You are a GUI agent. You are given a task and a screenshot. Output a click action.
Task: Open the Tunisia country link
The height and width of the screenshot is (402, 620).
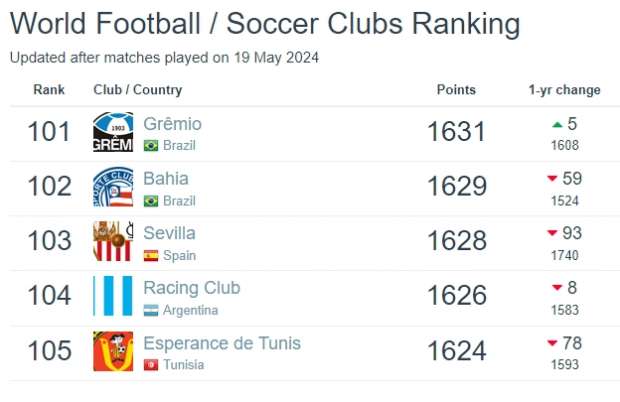tap(183, 364)
